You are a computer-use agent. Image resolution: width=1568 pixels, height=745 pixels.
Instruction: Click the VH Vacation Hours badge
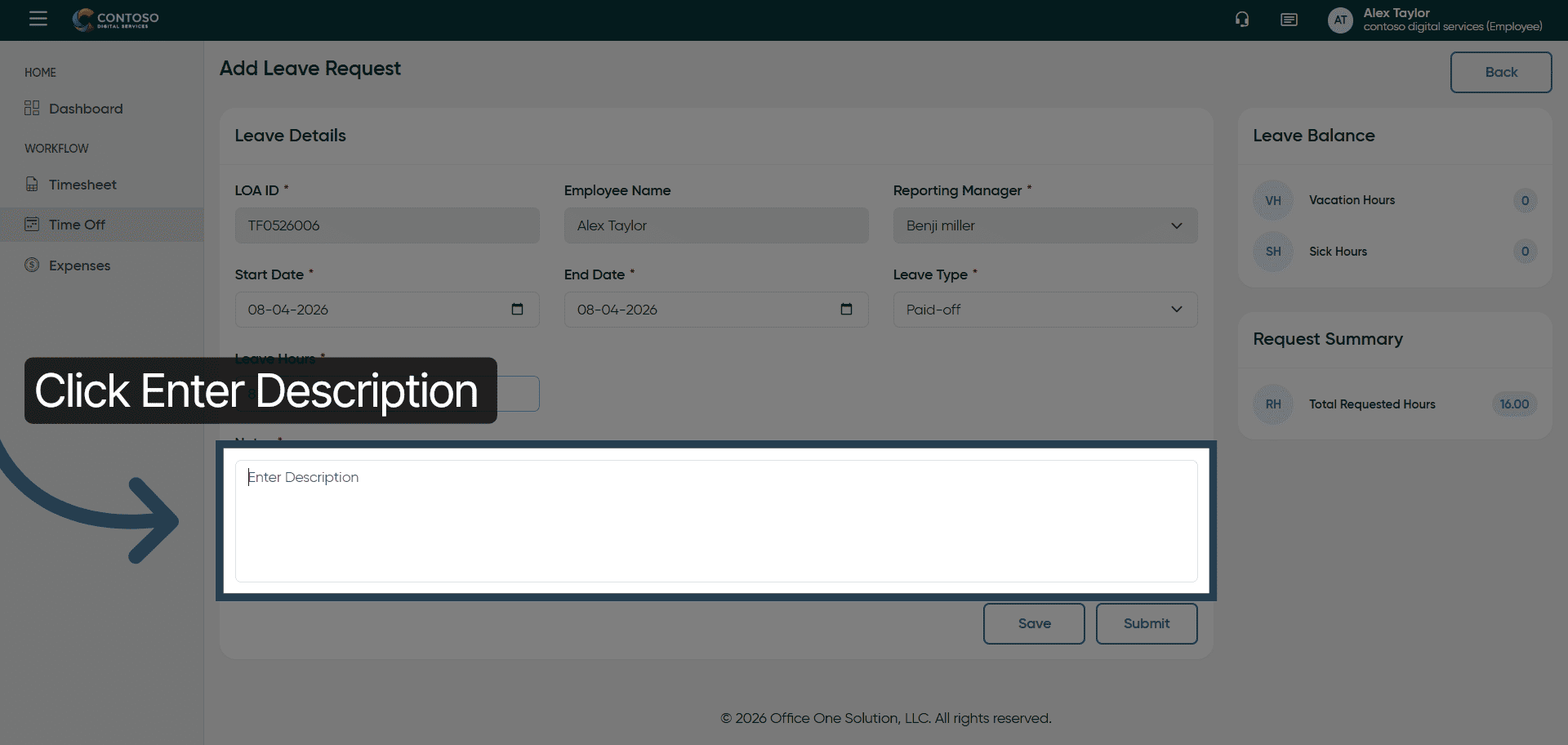click(x=1273, y=201)
